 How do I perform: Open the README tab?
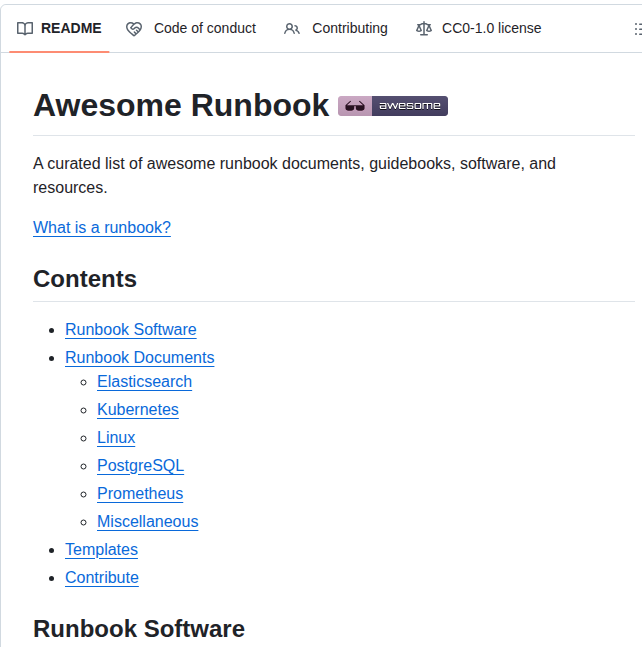point(59,28)
